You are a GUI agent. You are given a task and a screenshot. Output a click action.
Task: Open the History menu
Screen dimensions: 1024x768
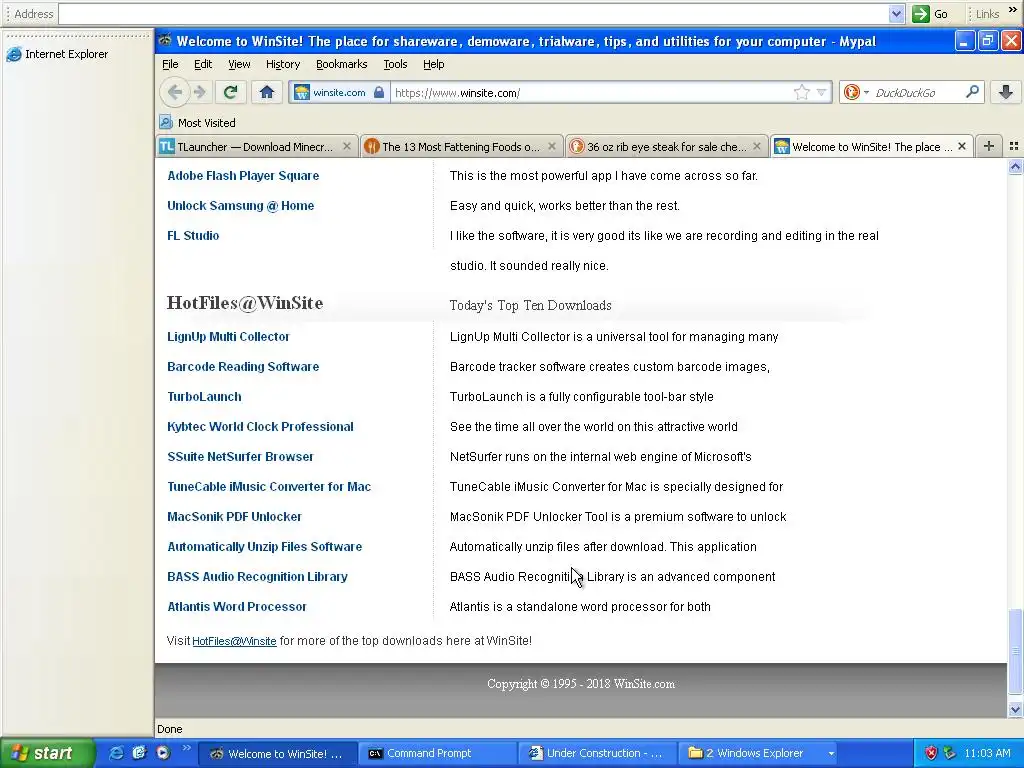point(283,64)
